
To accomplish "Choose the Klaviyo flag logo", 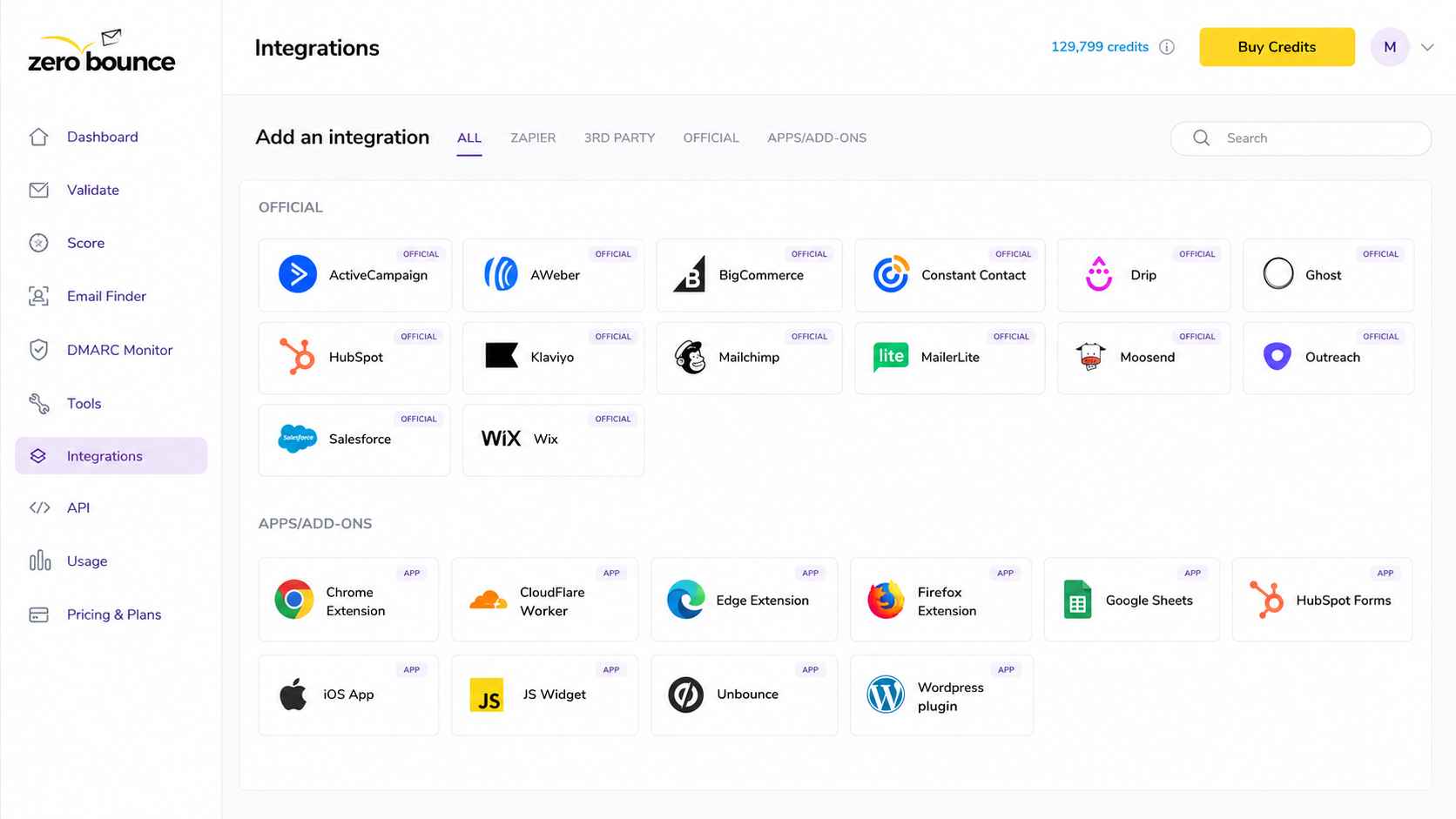I will tap(502, 356).
